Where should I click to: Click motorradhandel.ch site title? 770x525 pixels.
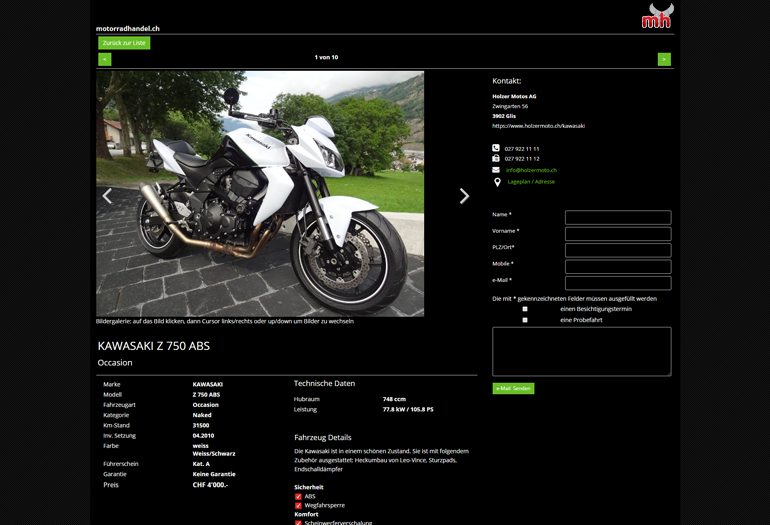128,28
